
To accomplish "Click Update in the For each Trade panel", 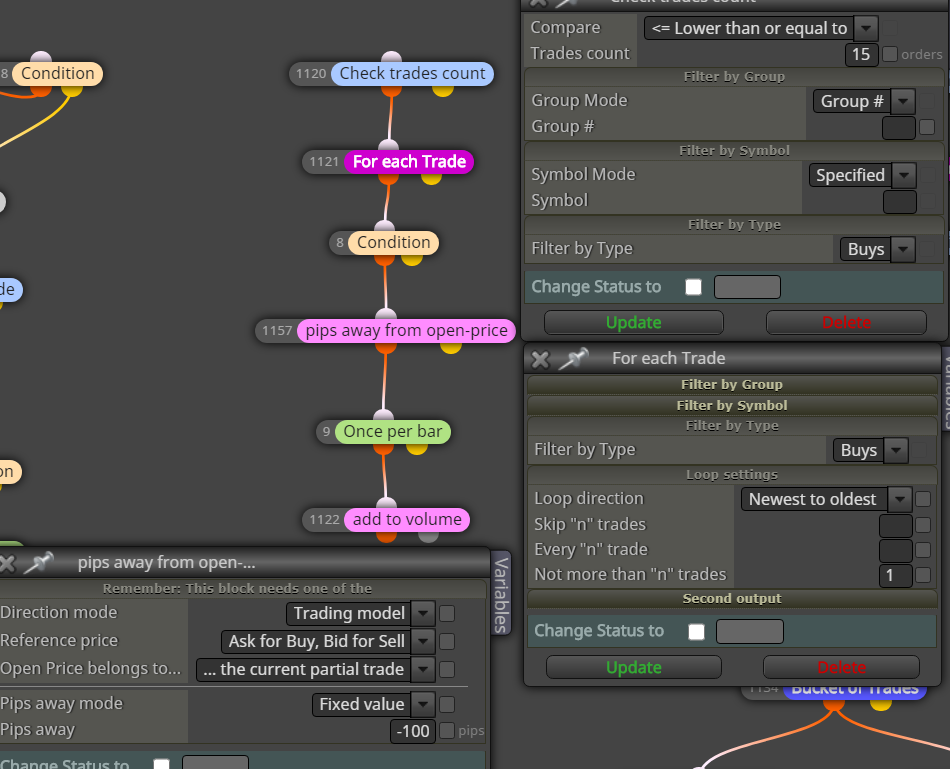I will pyautogui.click(x=634, y=667).
